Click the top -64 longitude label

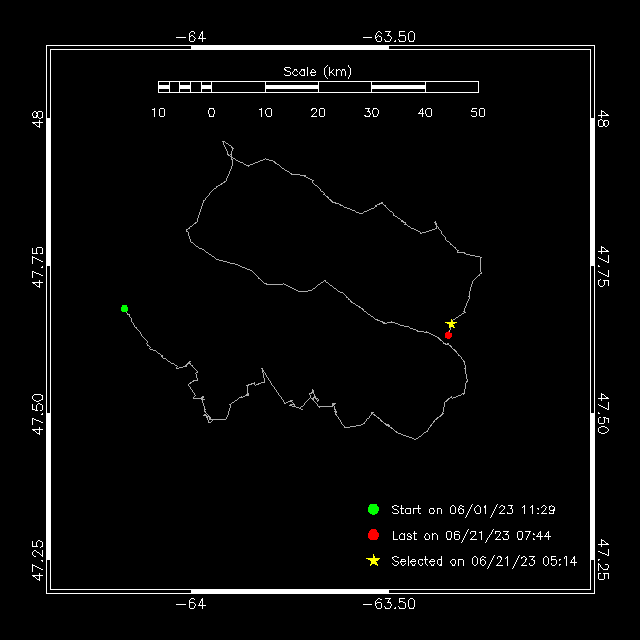191,37
